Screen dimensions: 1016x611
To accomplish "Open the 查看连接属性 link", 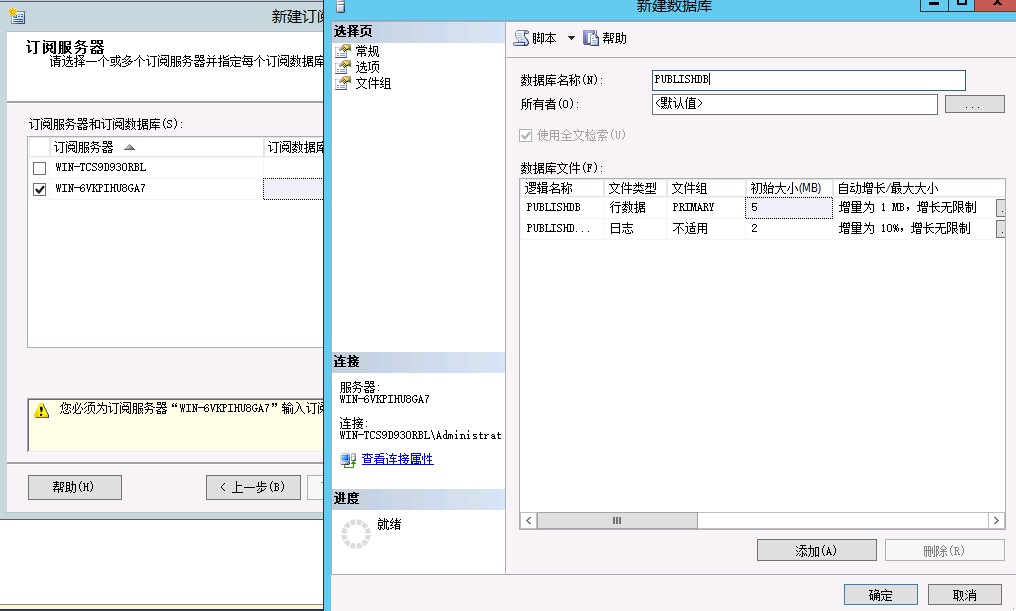I will 397,460.
